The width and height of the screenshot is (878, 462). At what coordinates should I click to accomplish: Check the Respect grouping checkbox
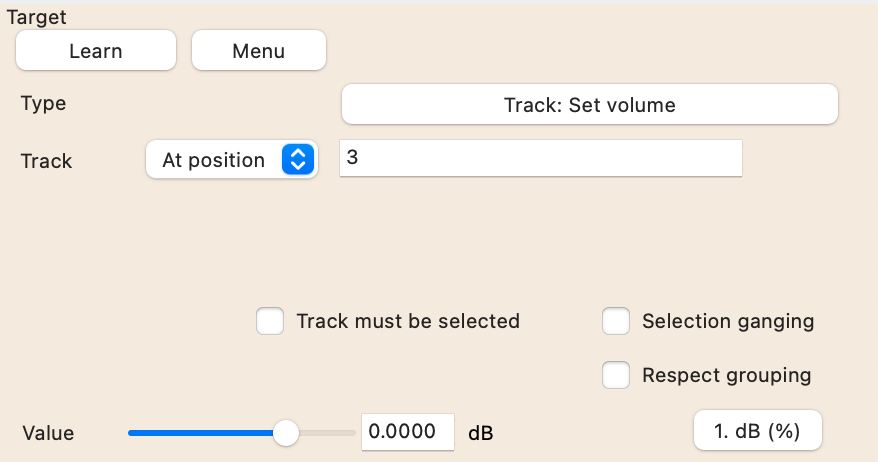(x=616, y=375)
